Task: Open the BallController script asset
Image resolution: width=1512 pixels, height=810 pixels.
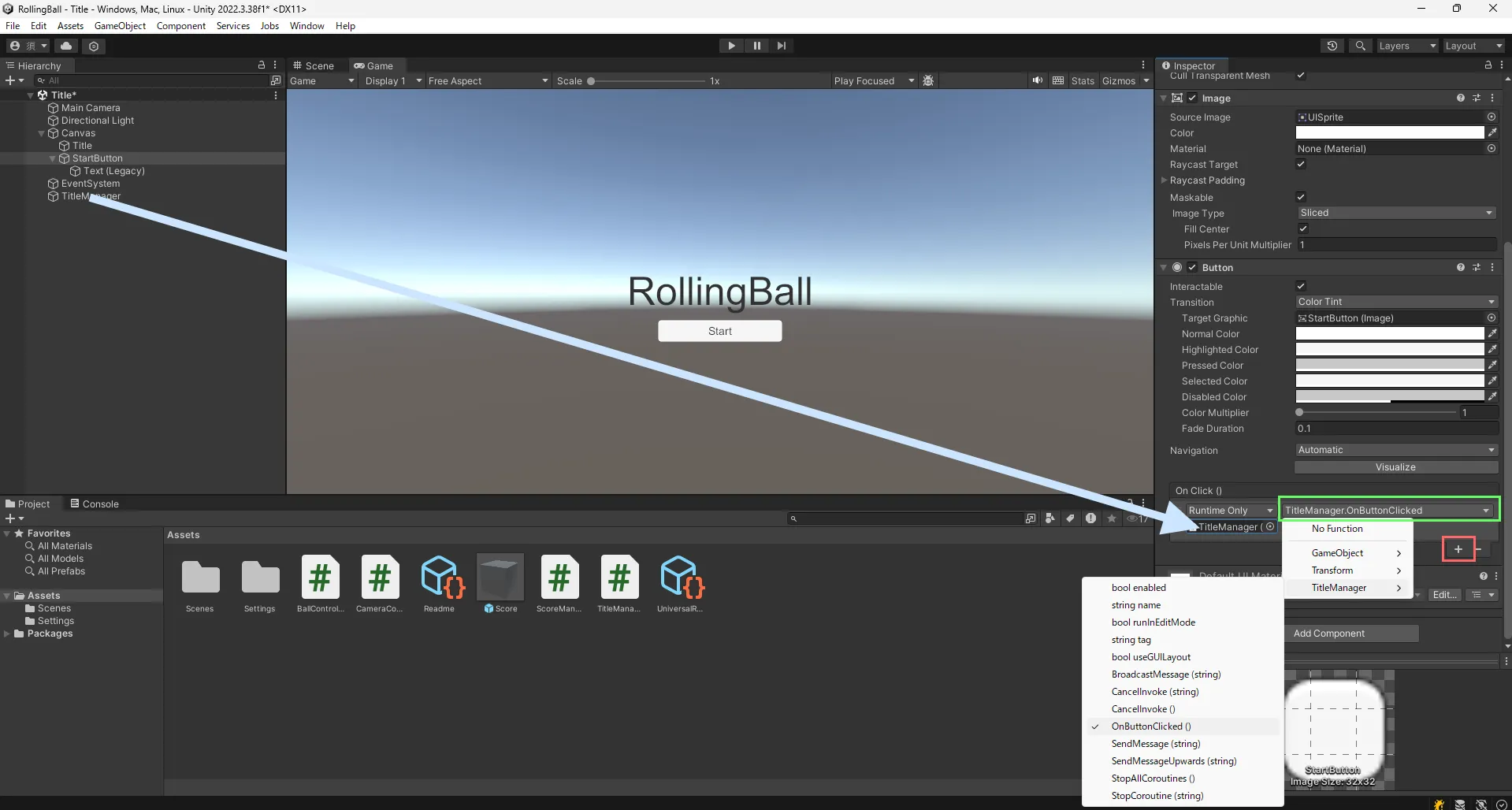Action: pos(320,583)
